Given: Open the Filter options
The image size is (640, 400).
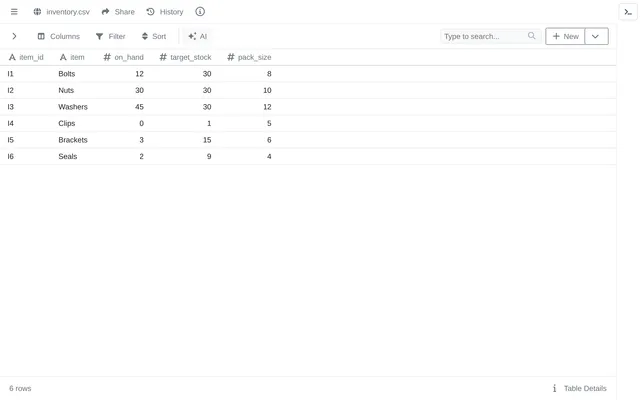Looking at the screenshot, I should click(111, 36).
